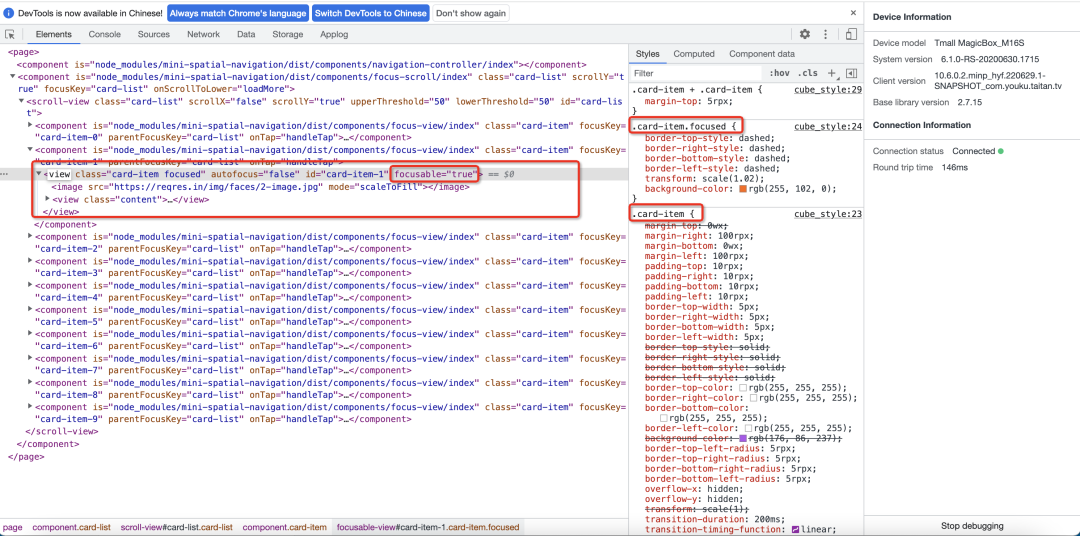The height and width of the screenshot is (536, 1080).
Task: Click the purple background-color swatch
Action: coord(743,438)
